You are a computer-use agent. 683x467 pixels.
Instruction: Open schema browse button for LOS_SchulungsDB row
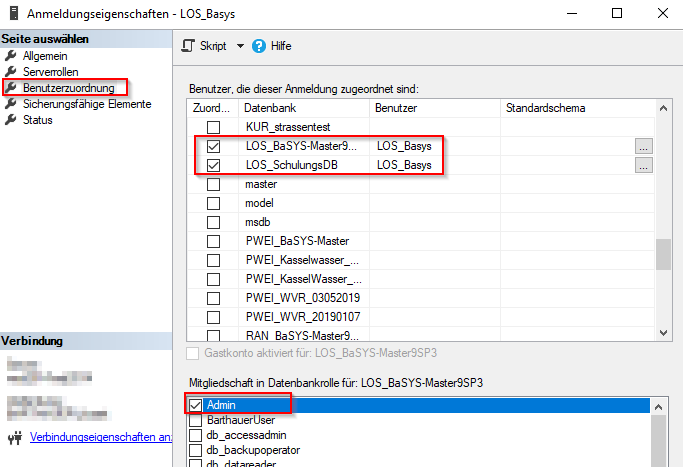coord(644,165)
